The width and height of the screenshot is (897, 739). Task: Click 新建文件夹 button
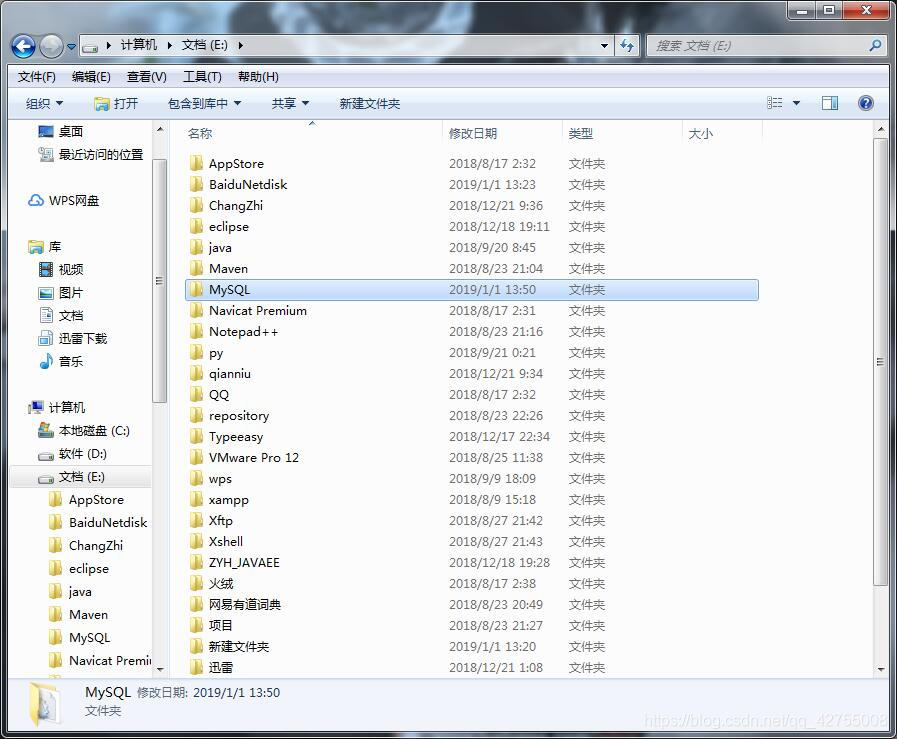[370, 104]
